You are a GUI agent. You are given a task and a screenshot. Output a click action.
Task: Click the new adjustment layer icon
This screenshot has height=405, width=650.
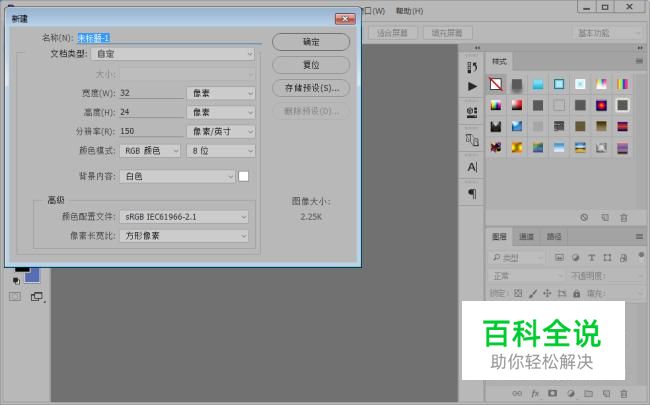click(570, 393)
